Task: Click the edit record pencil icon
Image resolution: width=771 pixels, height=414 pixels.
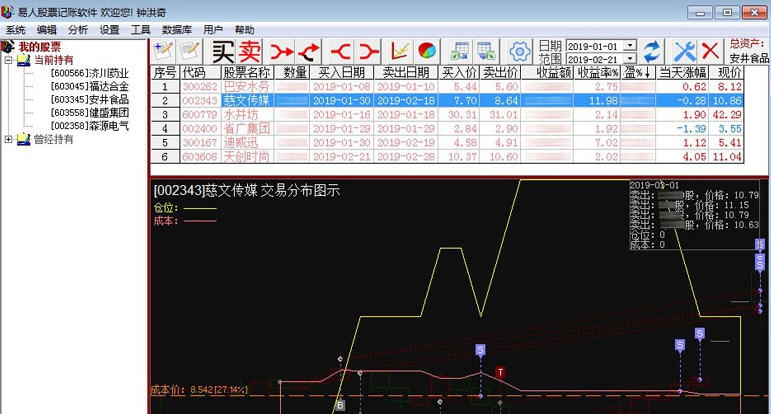Action: [190, 51]
